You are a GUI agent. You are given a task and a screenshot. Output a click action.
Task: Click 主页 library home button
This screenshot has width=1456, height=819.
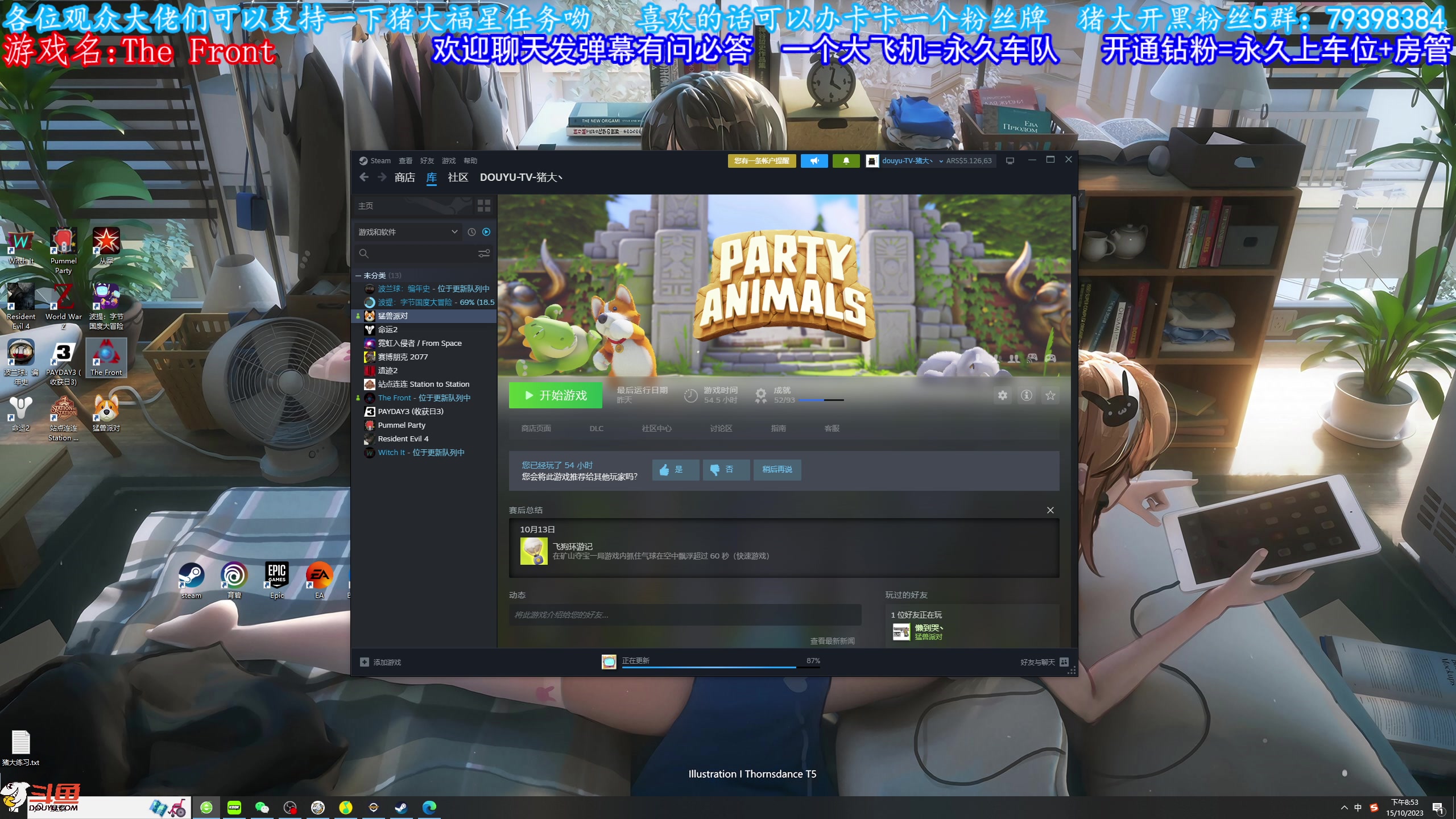point(413,206)
